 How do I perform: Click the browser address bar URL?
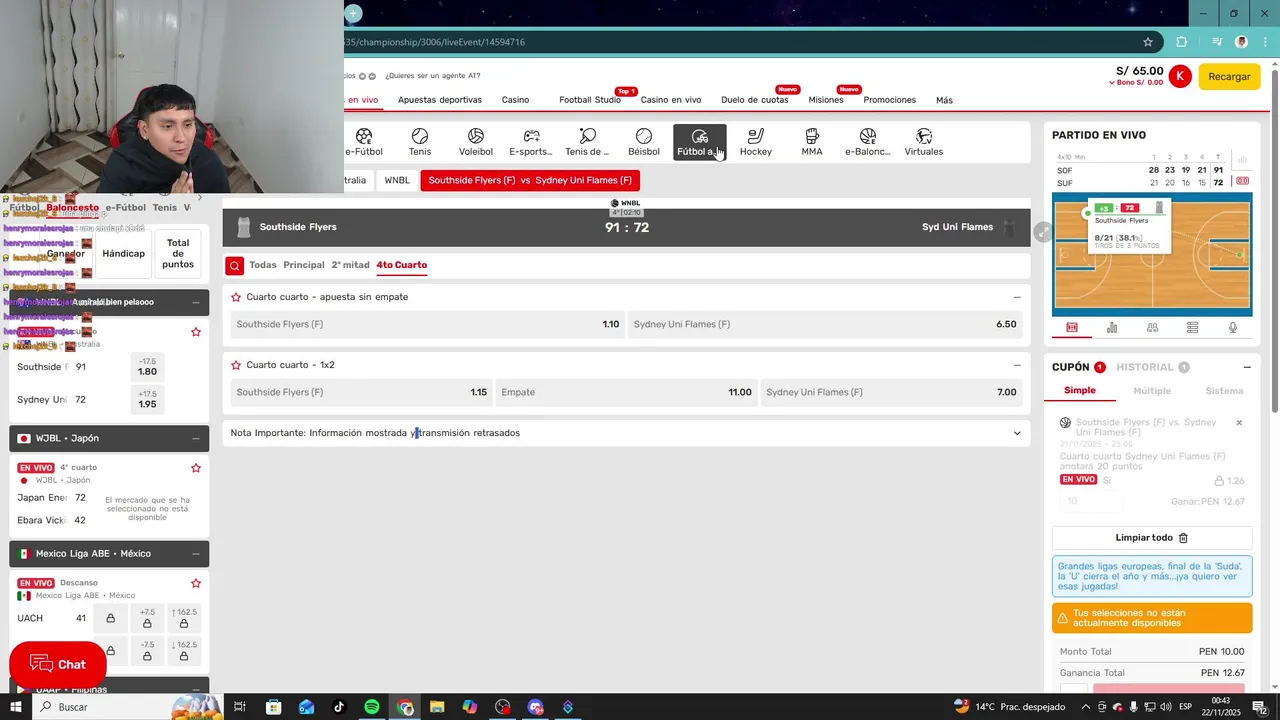(436, 42)
